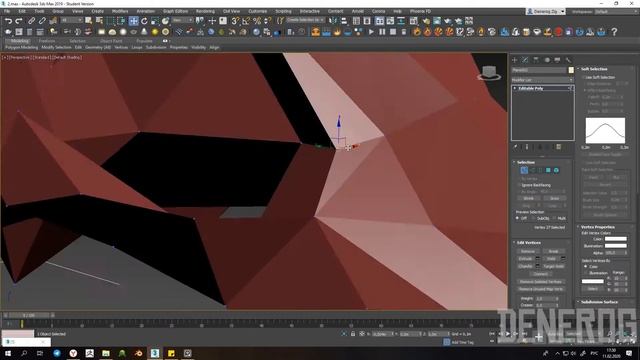Open the 3ds Max taskbar icon

(155, 353)
